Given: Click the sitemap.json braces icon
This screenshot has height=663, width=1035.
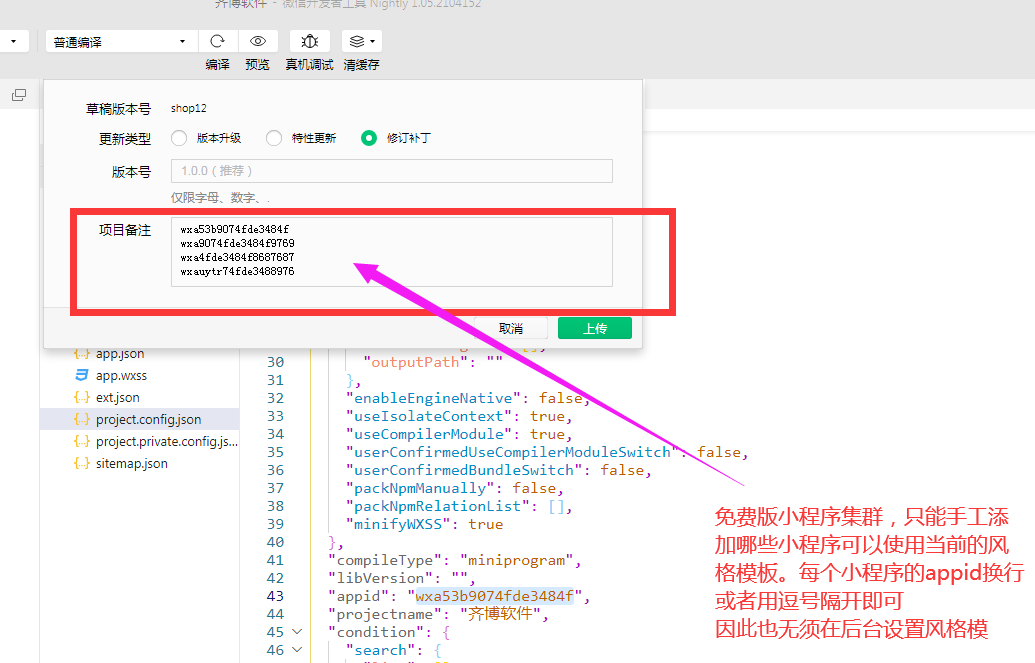Looking at the screenshot, I should point(82,464).
